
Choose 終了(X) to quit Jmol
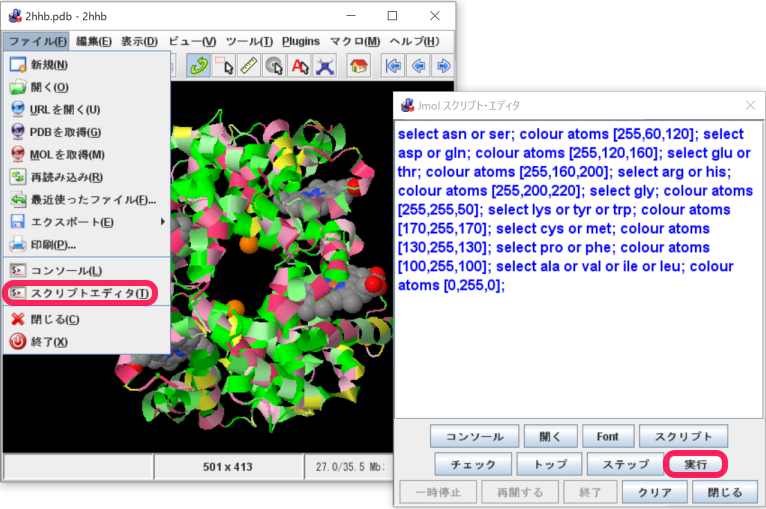click(x=86, y=341)
